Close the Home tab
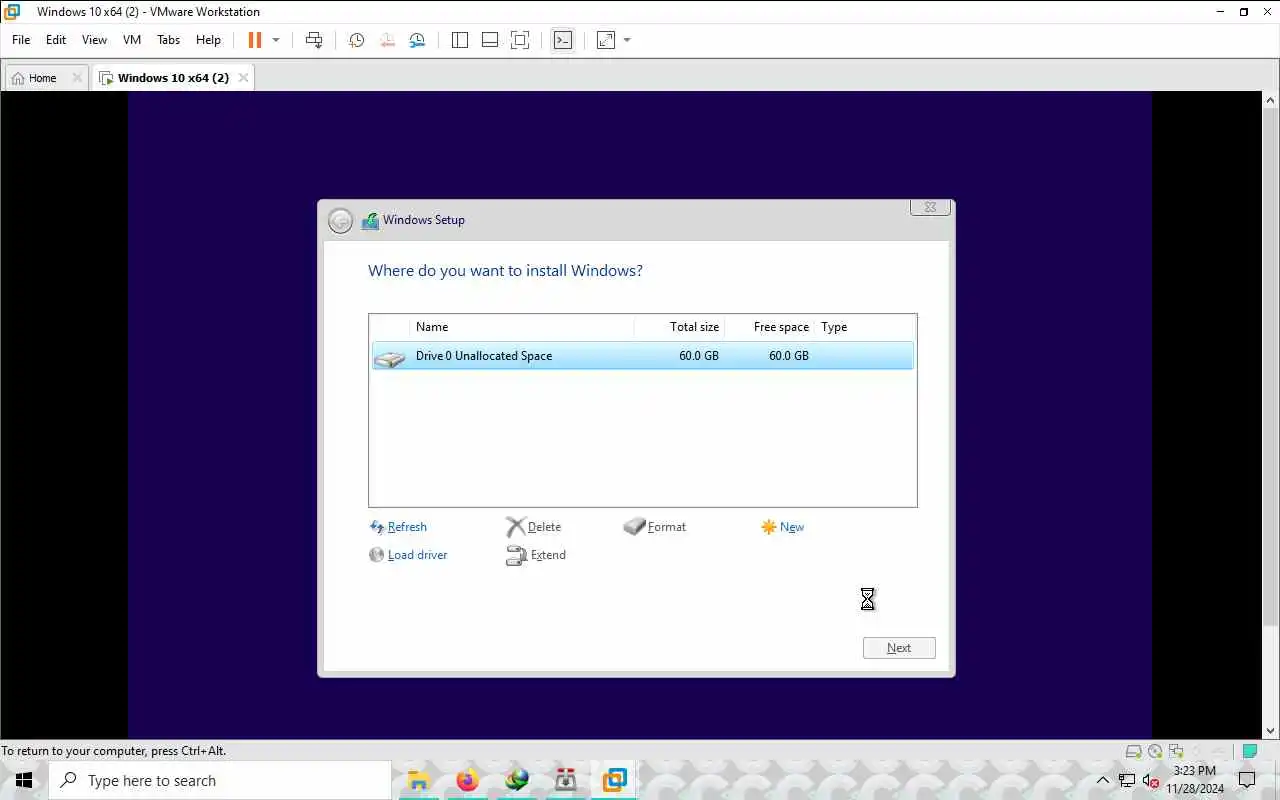The width and height of the screenshot is (1280, 800). [x=77, y=78]
